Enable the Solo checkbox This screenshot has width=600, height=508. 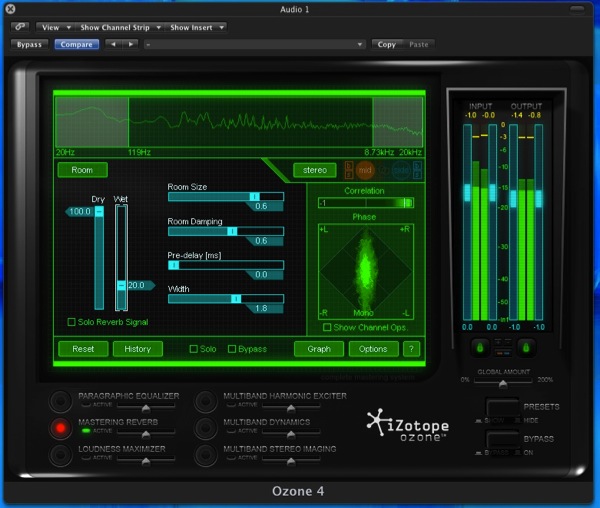(194, 349)
